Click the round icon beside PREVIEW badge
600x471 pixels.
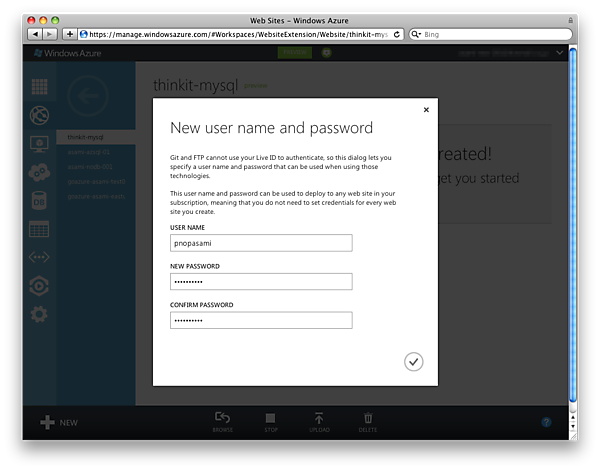pos(326,52)
